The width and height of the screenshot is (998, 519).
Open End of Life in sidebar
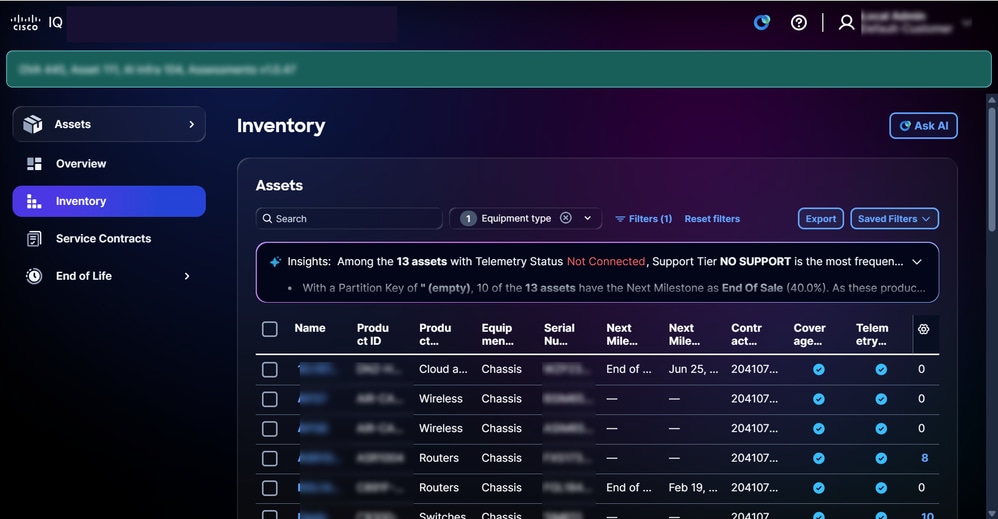109,276
